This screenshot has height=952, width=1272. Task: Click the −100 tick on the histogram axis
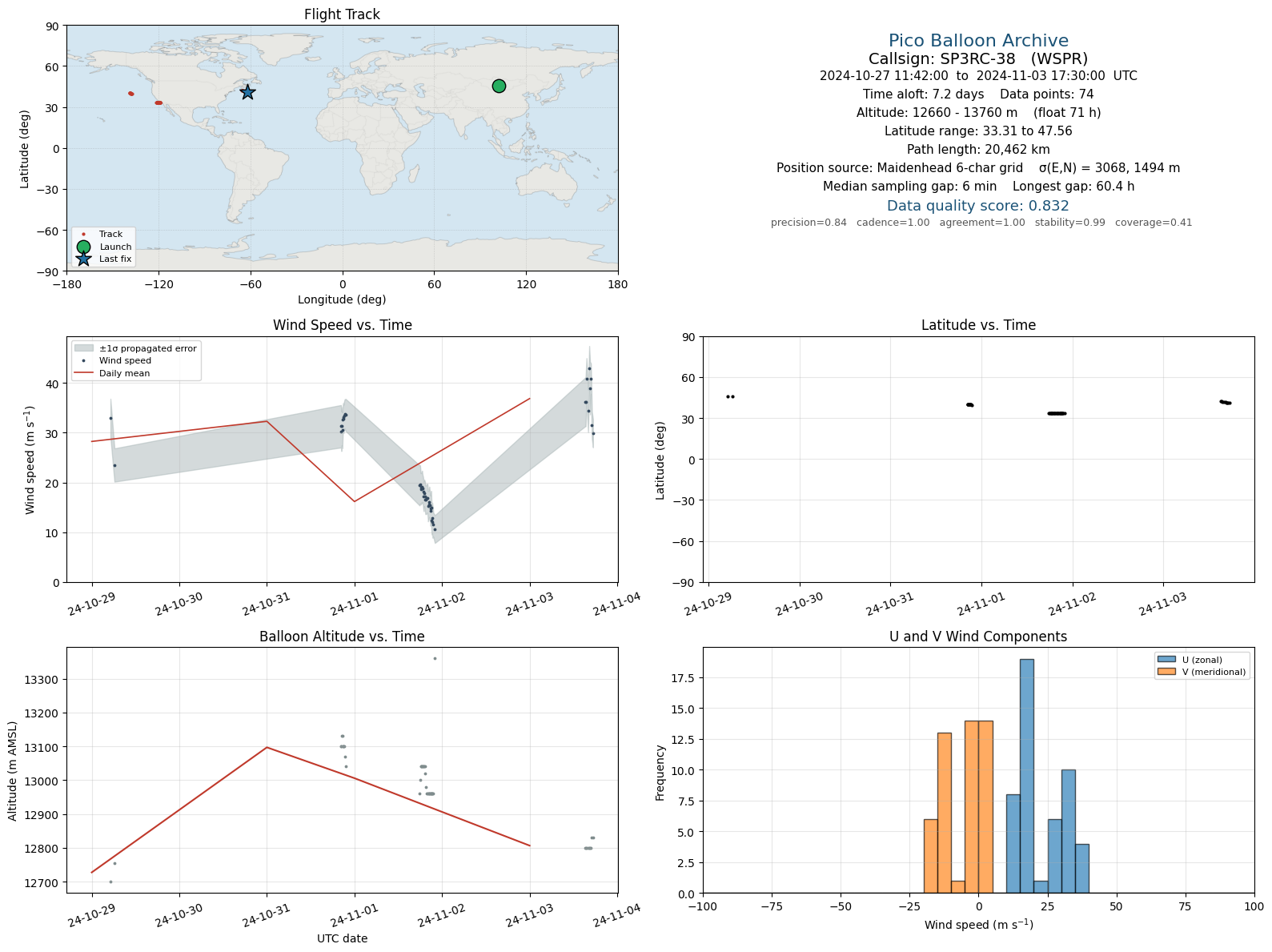coord(702,906)
